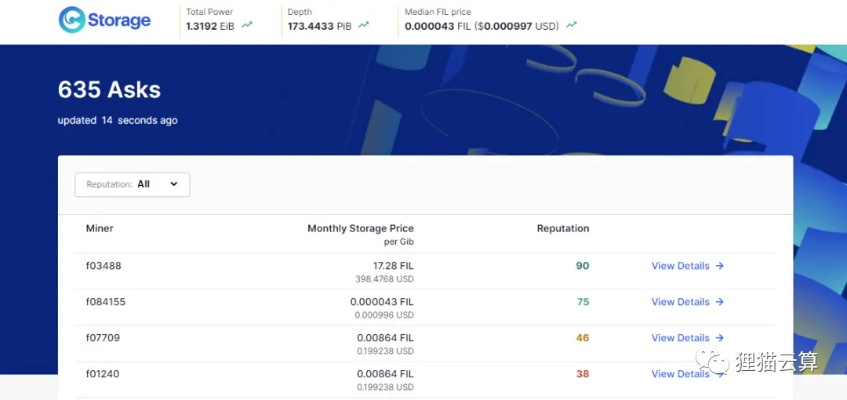Viewport: 847px width, 400px height.
Task: Click the Depth trend chart icon
Action: tap(364, 25)
